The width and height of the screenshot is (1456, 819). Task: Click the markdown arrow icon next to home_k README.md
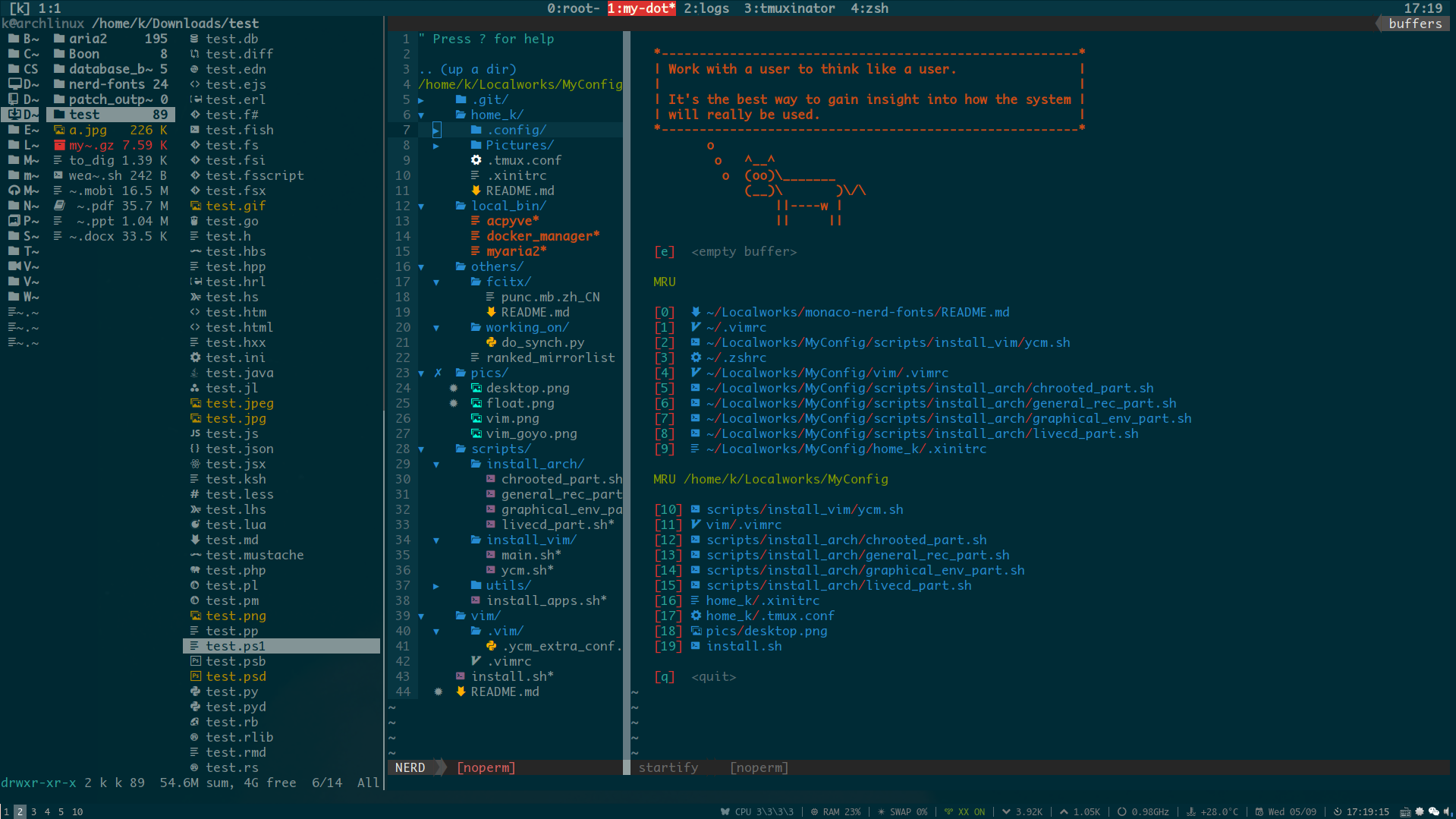(476, 191)
